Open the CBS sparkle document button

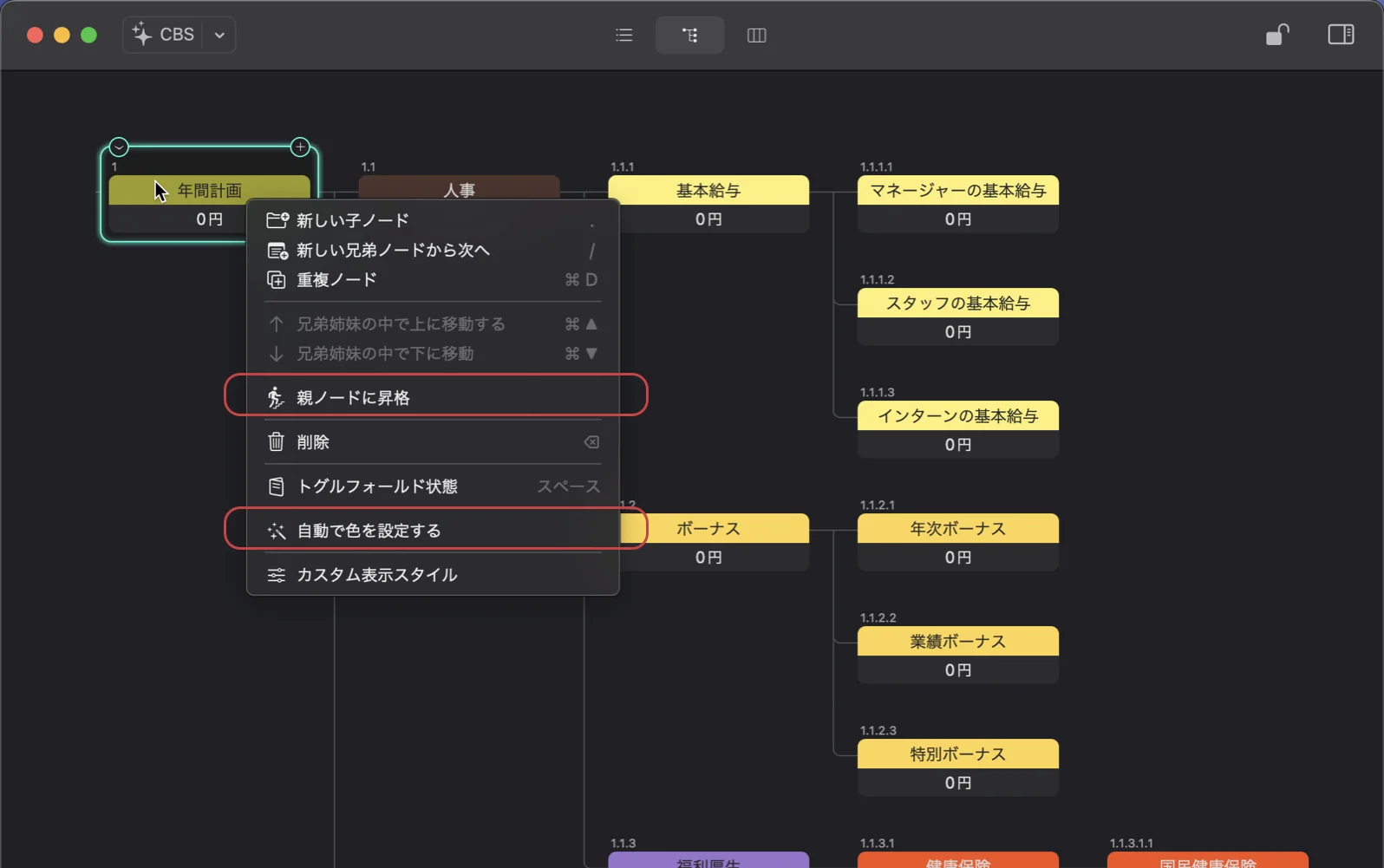point(163,35)
